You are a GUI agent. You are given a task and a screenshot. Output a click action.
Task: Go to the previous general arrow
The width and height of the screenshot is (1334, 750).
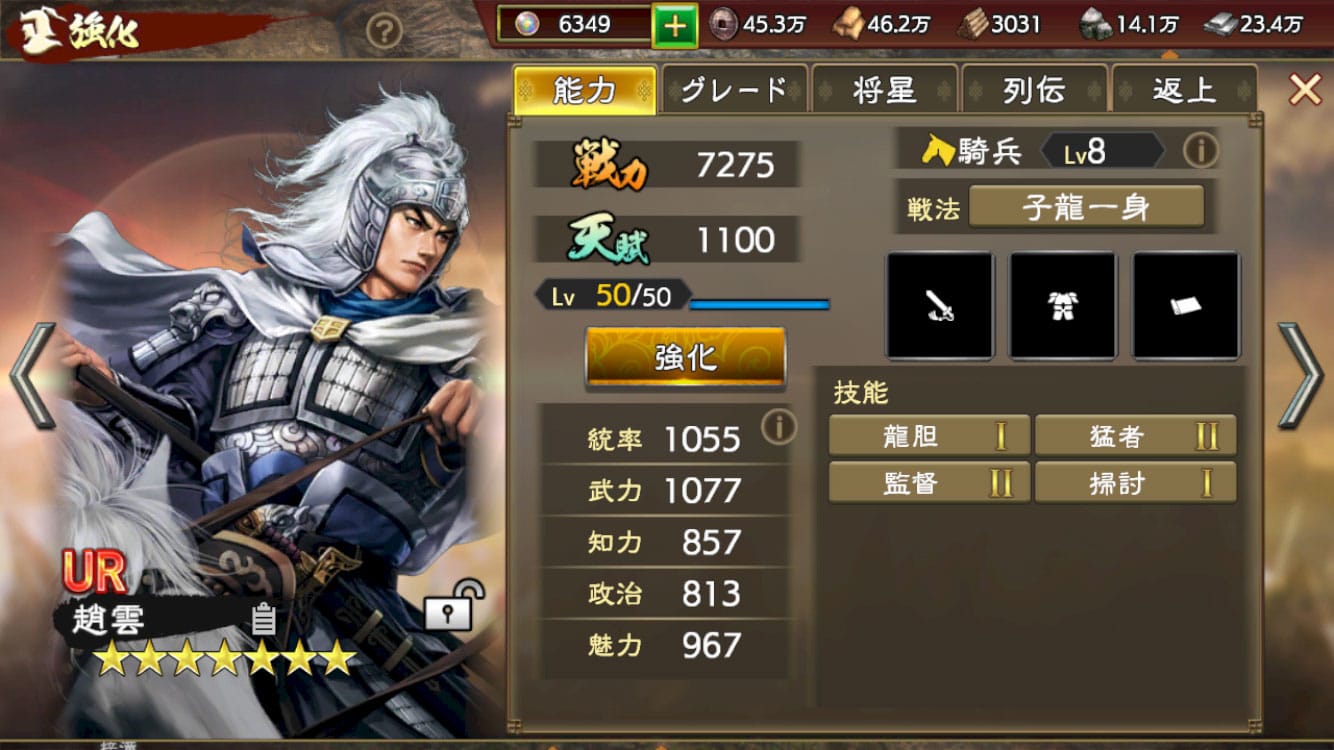[31, 375]
